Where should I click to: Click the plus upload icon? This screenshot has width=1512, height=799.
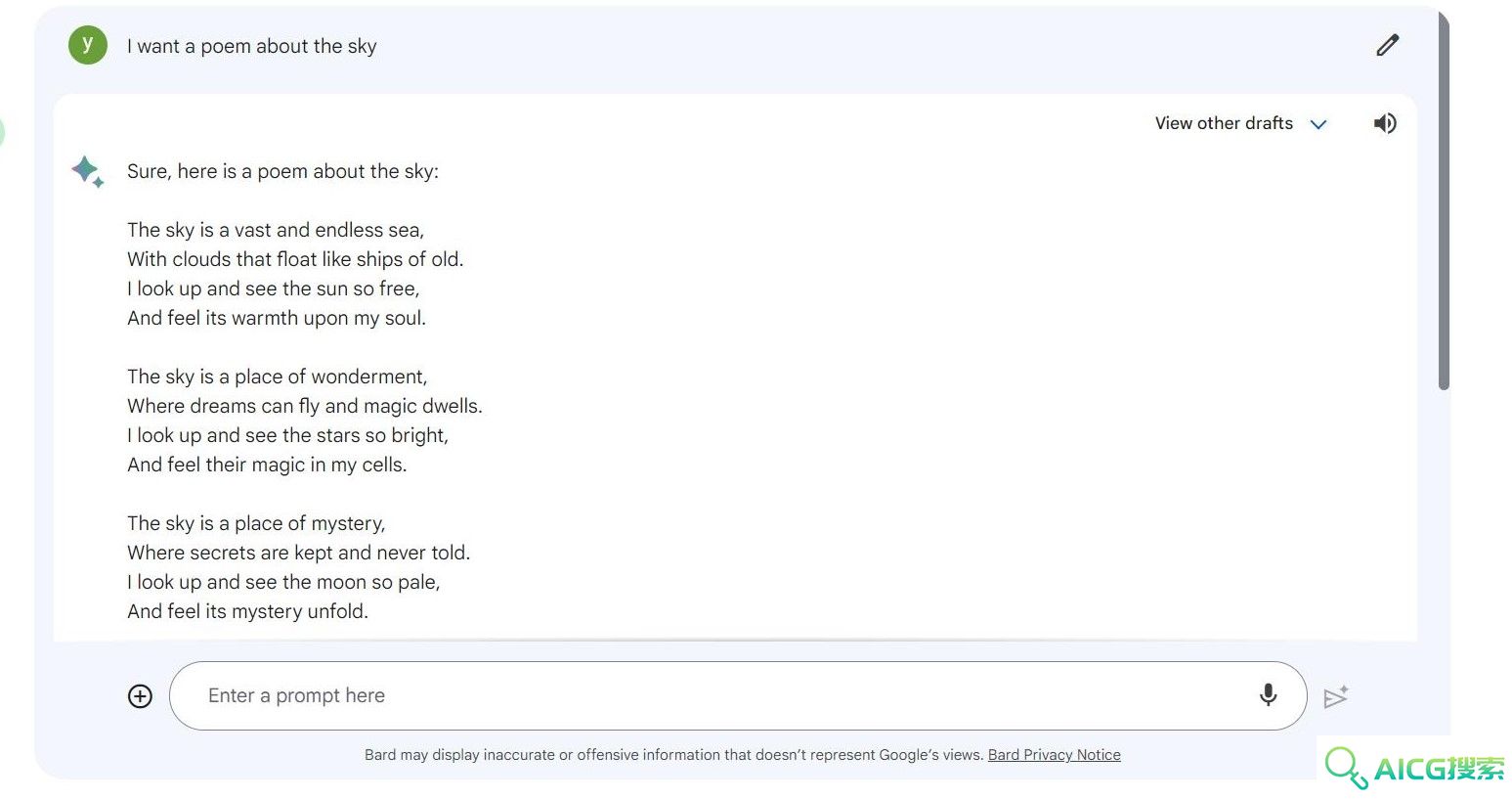click(x=140, y=696)
